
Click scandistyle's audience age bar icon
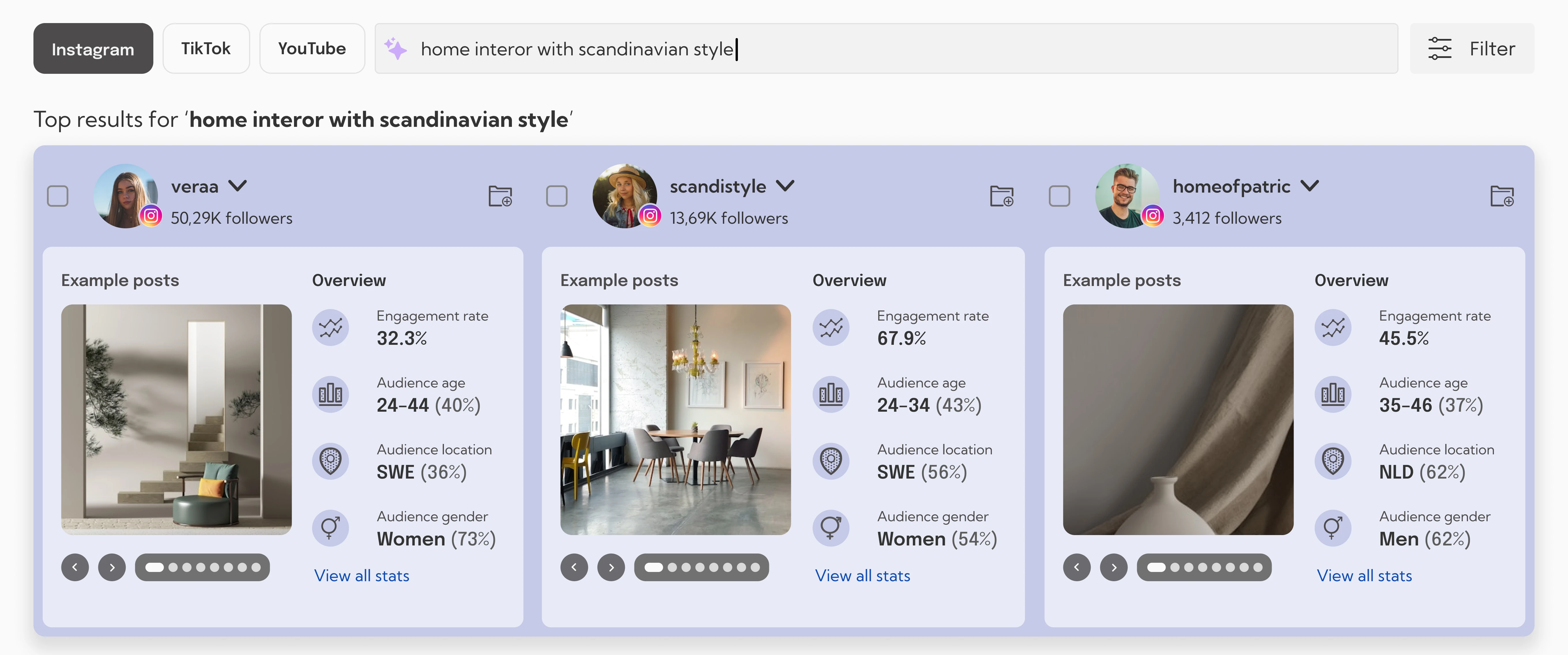[831, 394]
